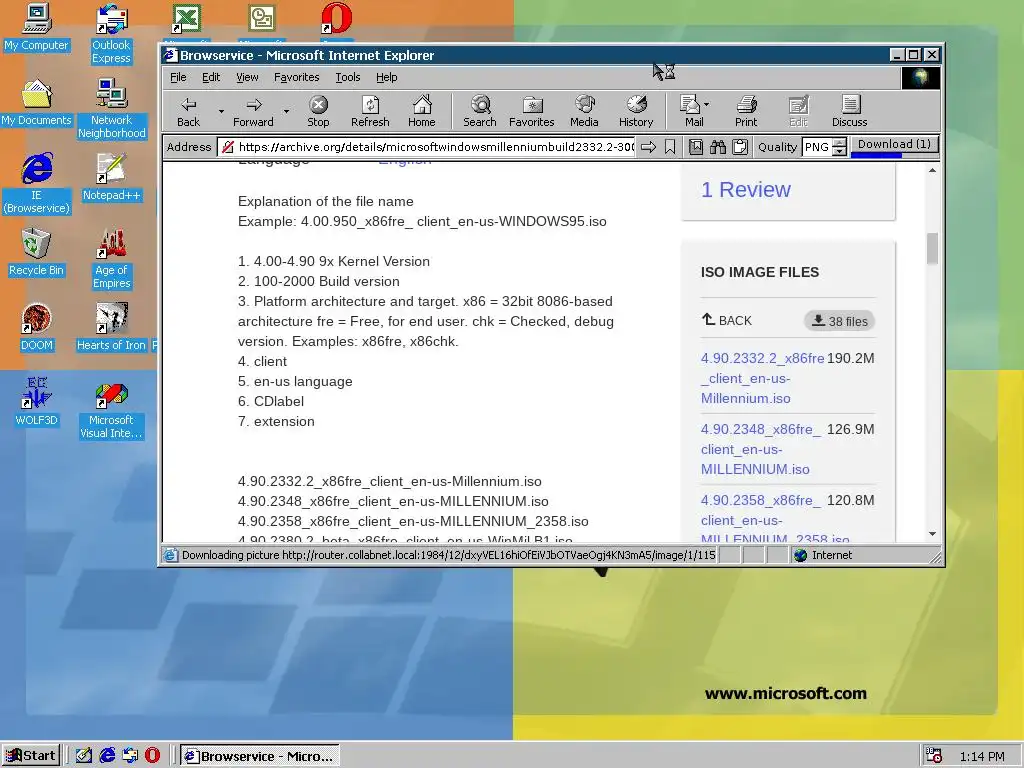Click Browservice taskbar window button
1024x768 pixels.
click(x=260, y=756)
